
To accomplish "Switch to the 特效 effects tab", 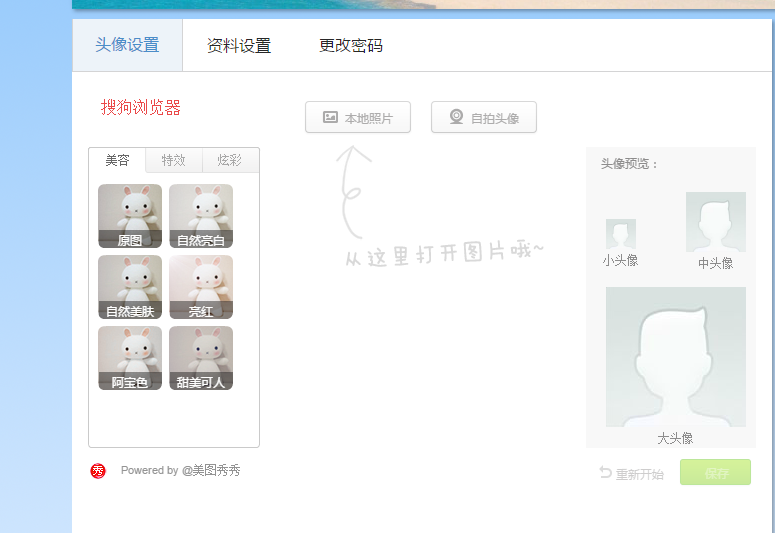I will click(173, 160).
